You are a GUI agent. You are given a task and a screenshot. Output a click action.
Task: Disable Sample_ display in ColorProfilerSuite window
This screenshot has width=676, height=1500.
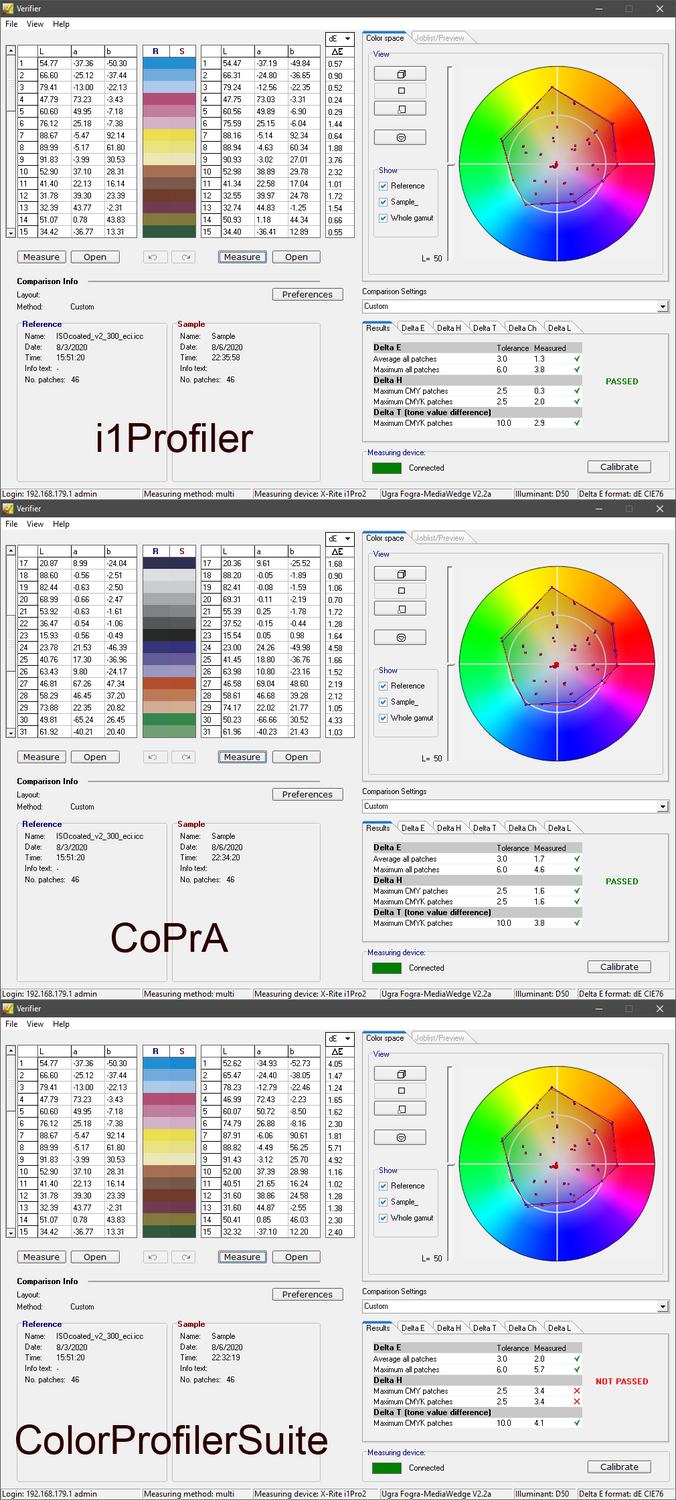click(384, 1202)
